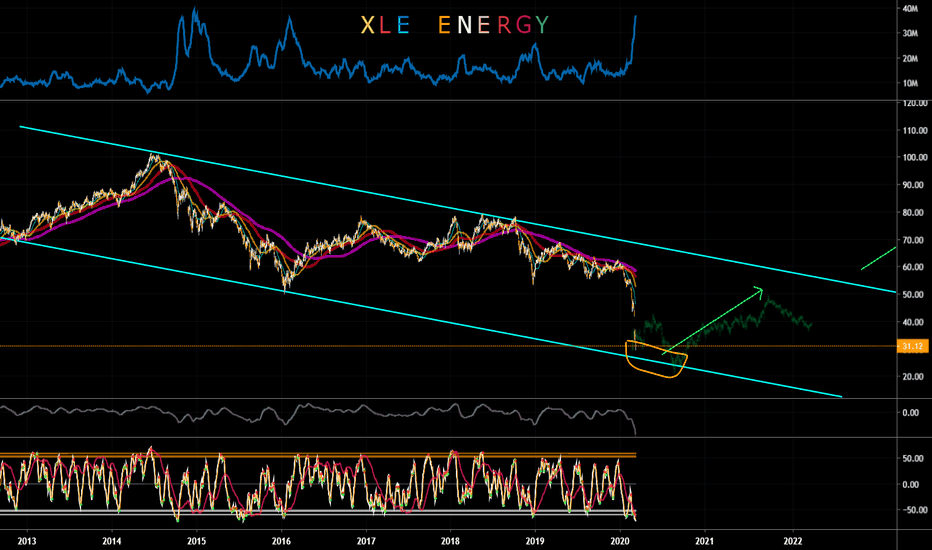Click the 20.00 price scale value

click(x=914, y=376)
